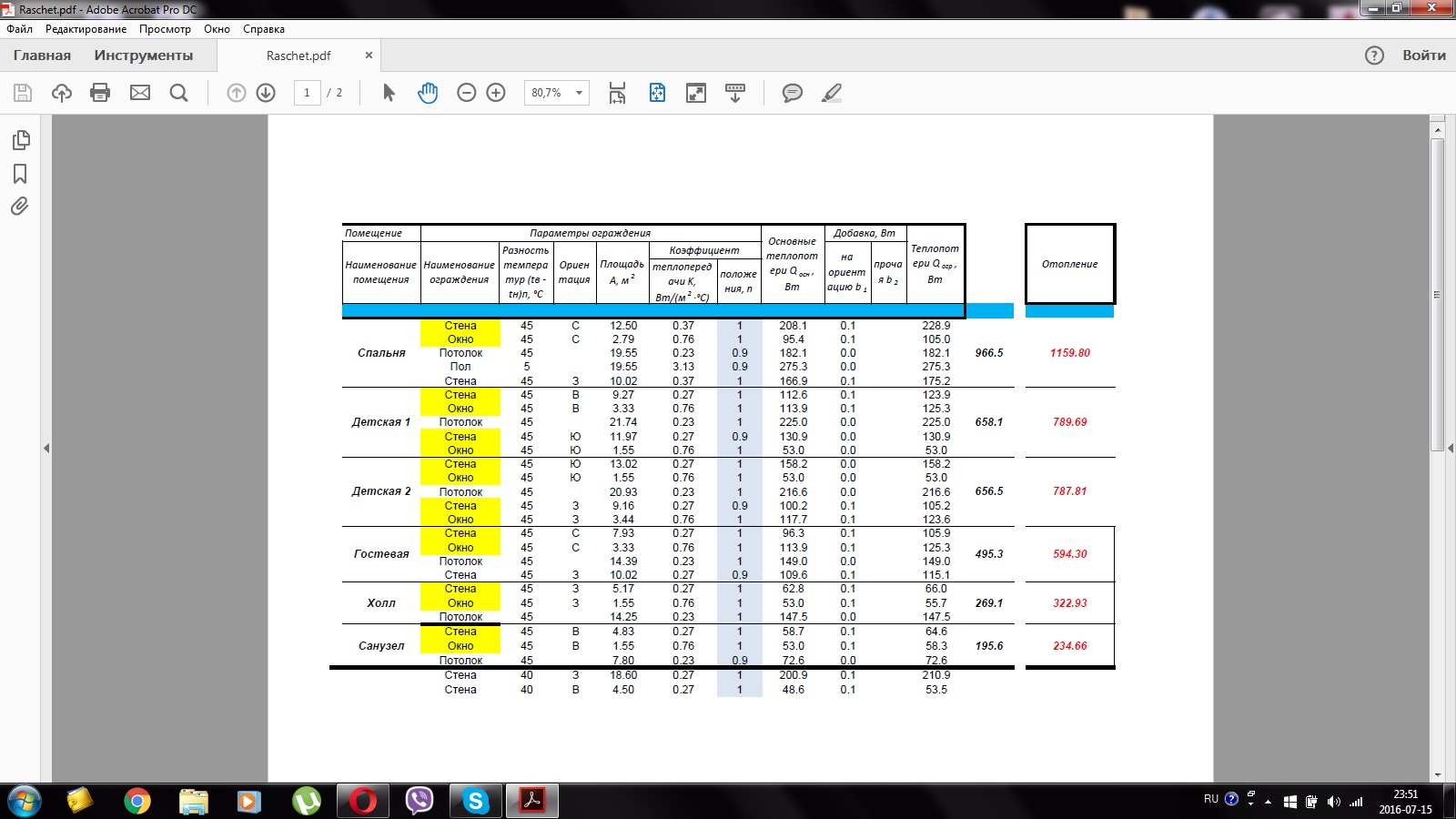Click the fit one full page icon
The height and width of the screenshot is (819, 1456).
[x=657, y=93]
